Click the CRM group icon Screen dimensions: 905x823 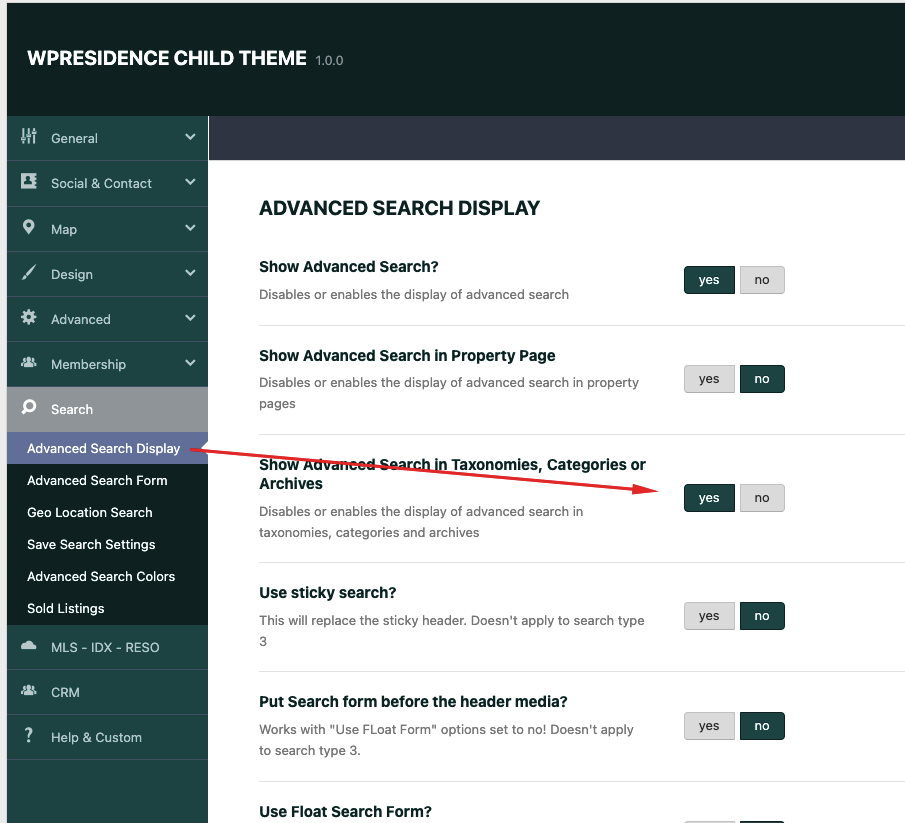[x=29, y=690]
